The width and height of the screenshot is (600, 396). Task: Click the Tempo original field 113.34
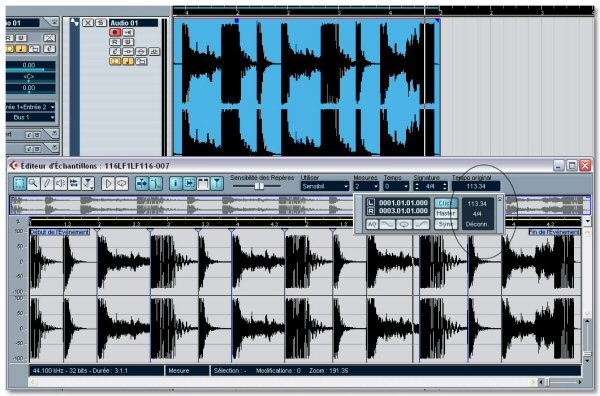(x=476, y=186)
